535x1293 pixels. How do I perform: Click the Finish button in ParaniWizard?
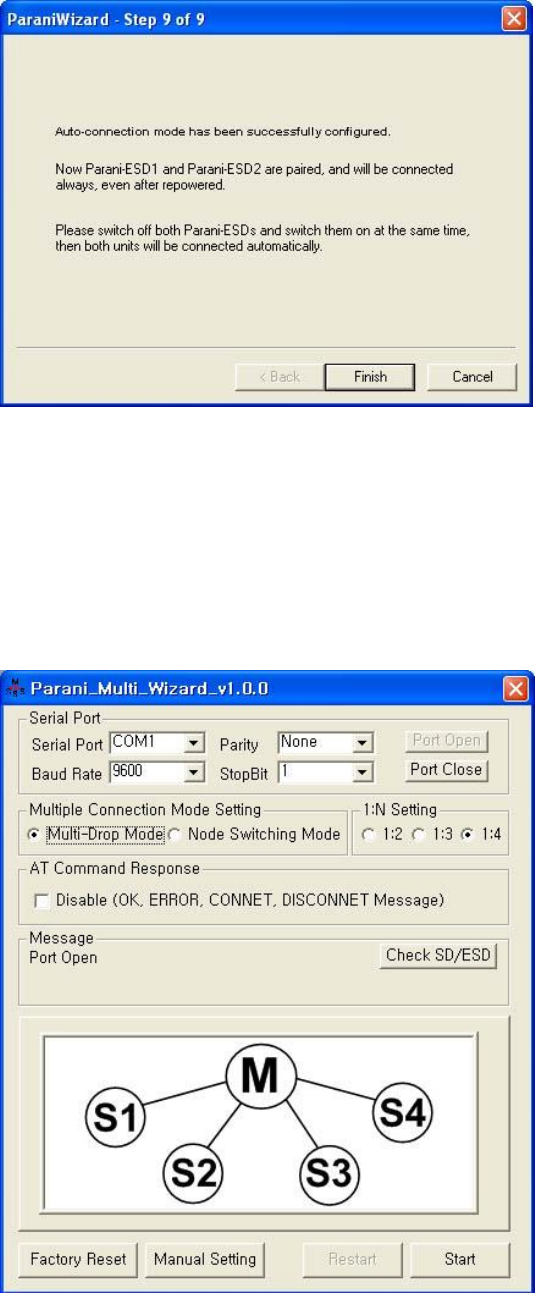(370, 376)
